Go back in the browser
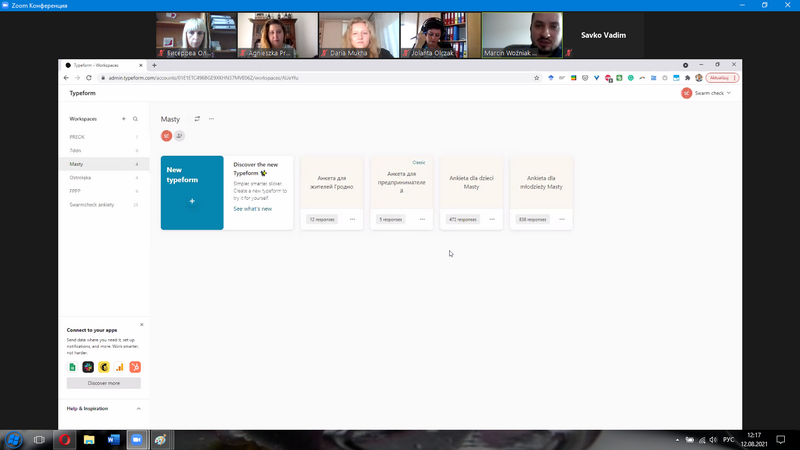This screenshot has height=450, width=800. coord(66,78)
